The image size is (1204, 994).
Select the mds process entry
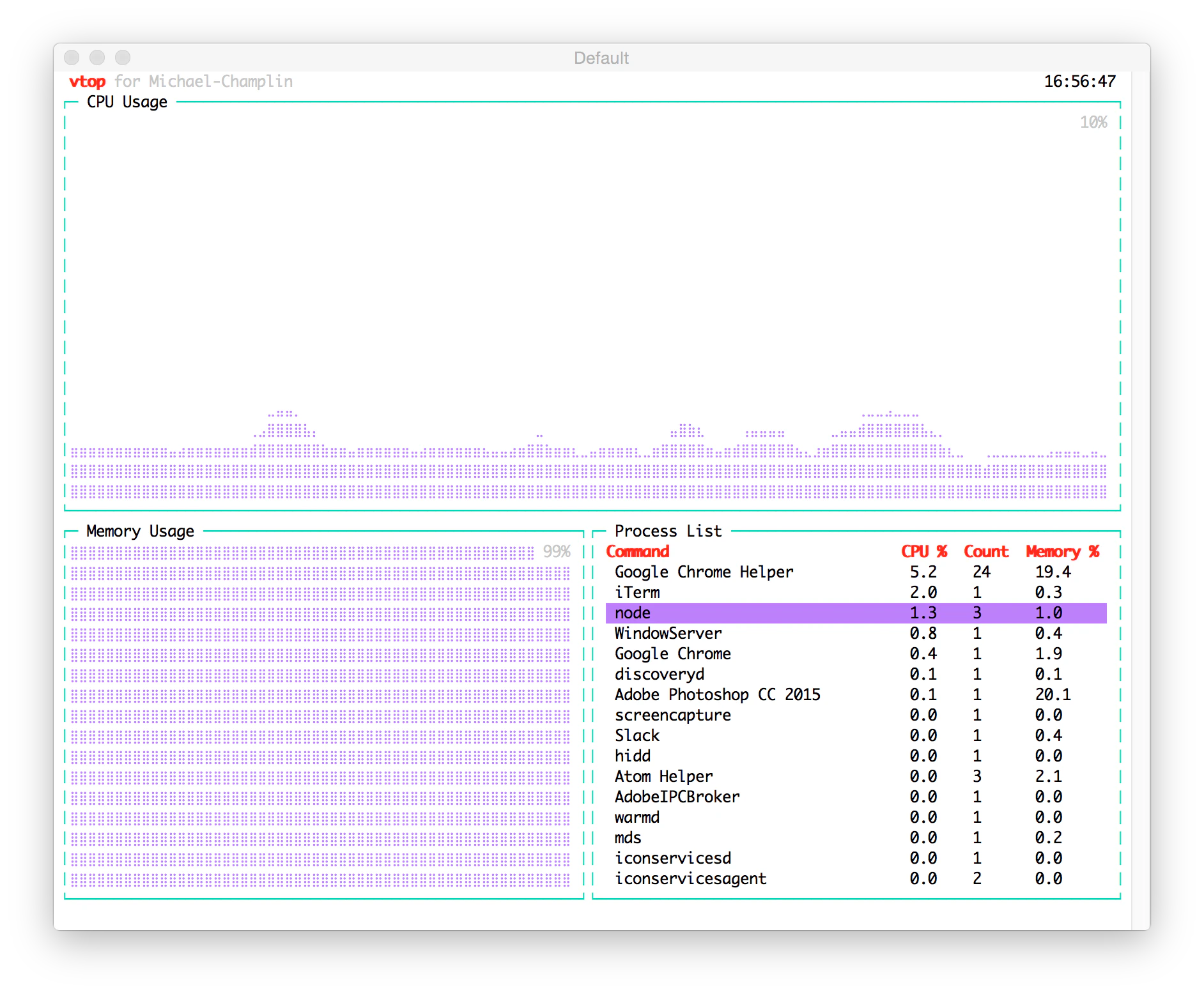click(x=629, y=837)
